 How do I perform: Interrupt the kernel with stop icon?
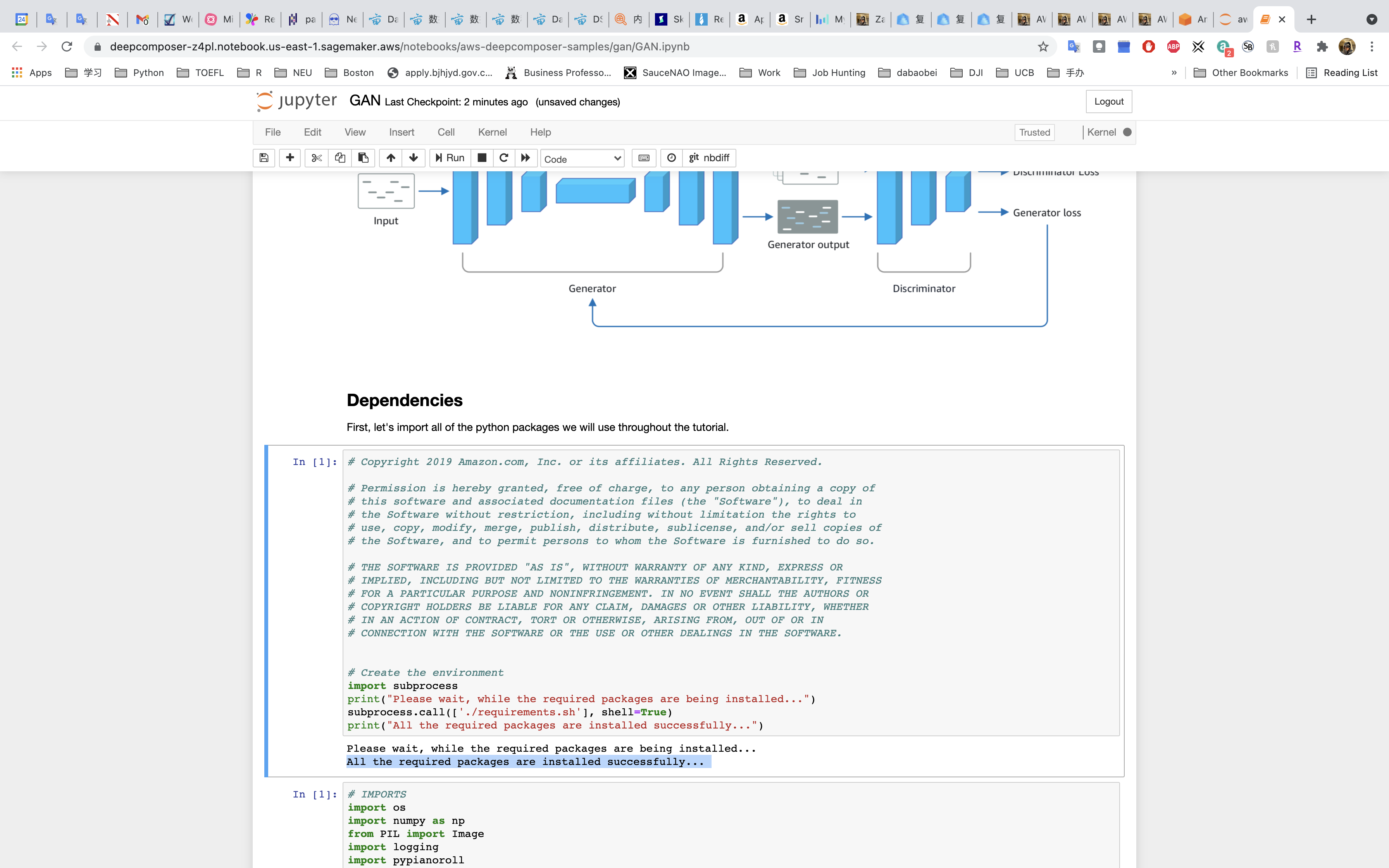pos(482,158)
